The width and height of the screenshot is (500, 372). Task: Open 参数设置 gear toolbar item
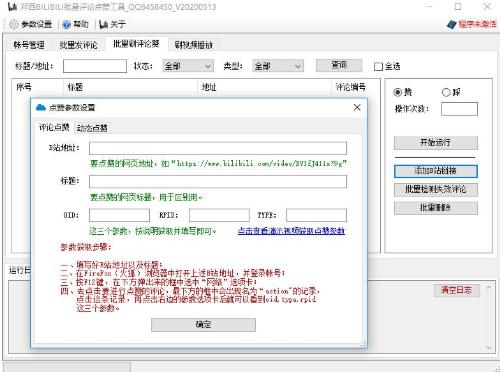coord(31,24)
